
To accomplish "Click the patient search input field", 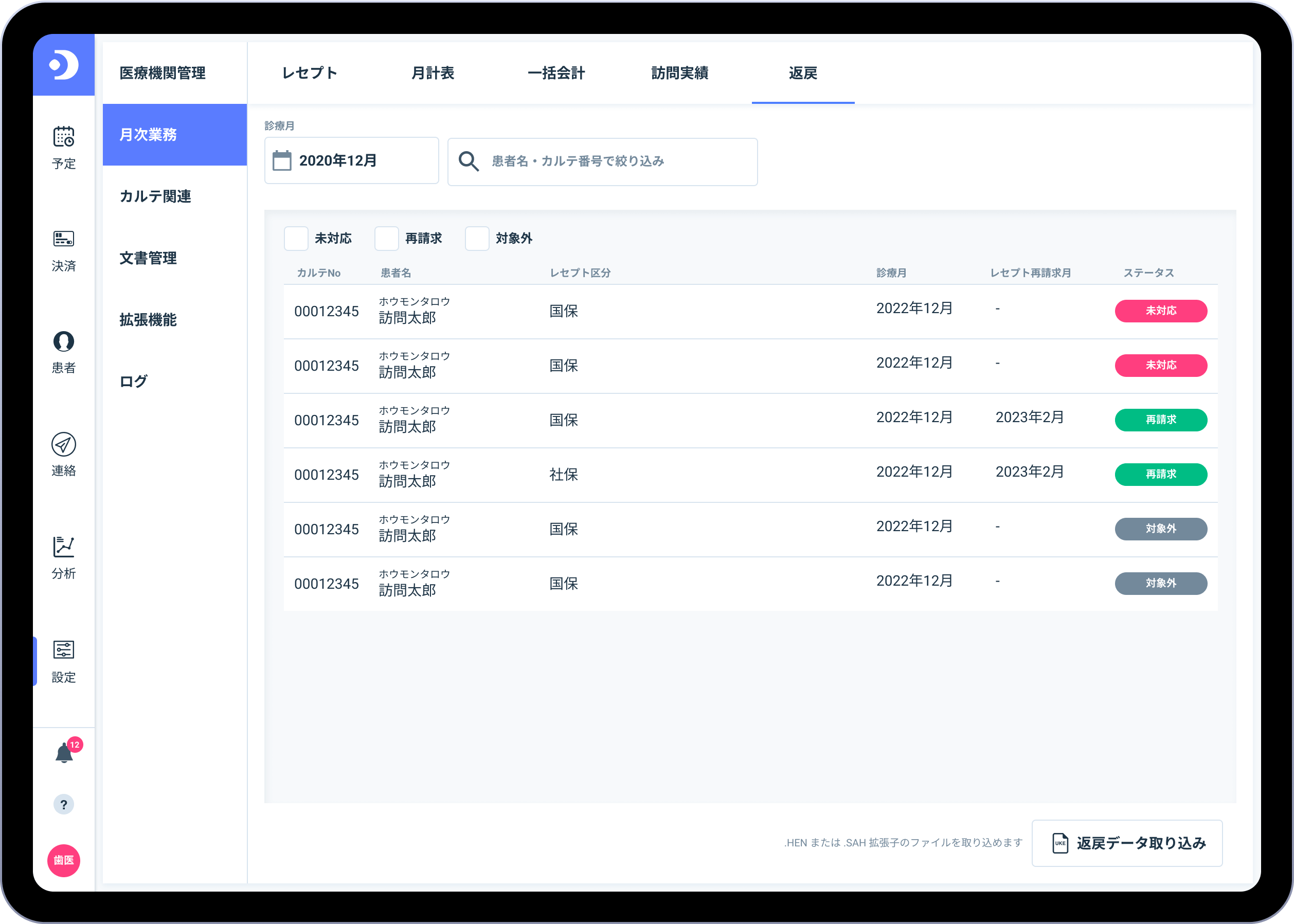I will (602, 161).
